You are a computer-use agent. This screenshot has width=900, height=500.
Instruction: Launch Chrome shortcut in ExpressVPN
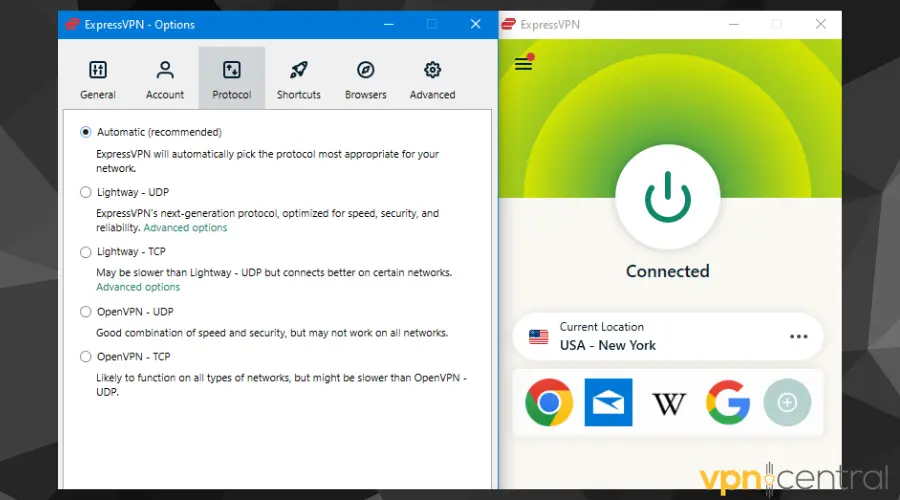pyautogui.click(x=549, y=402)
